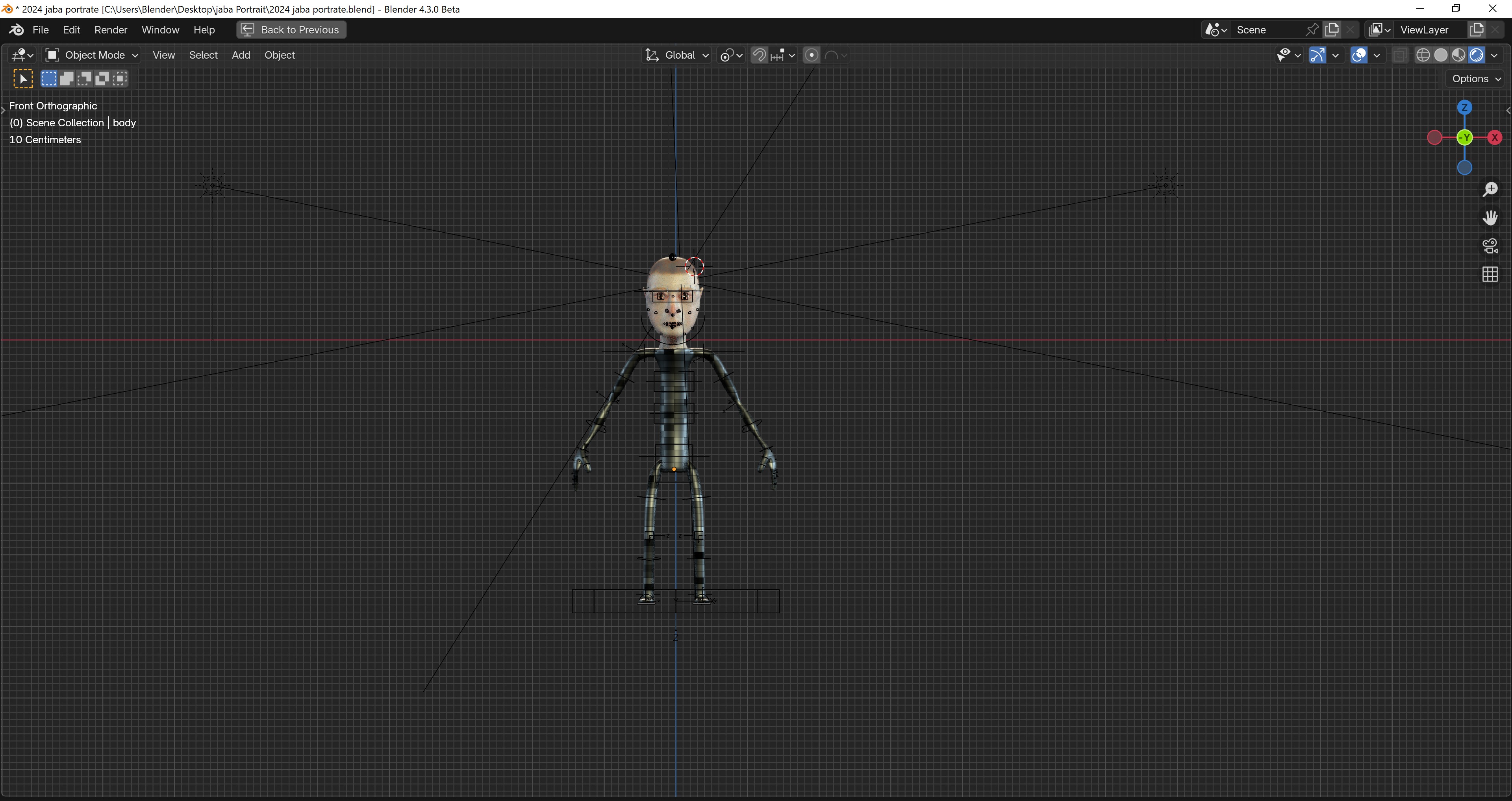Switch to Material Preview shading
This screenshot has height=801, width=1512.
[x=1458, y=55]
